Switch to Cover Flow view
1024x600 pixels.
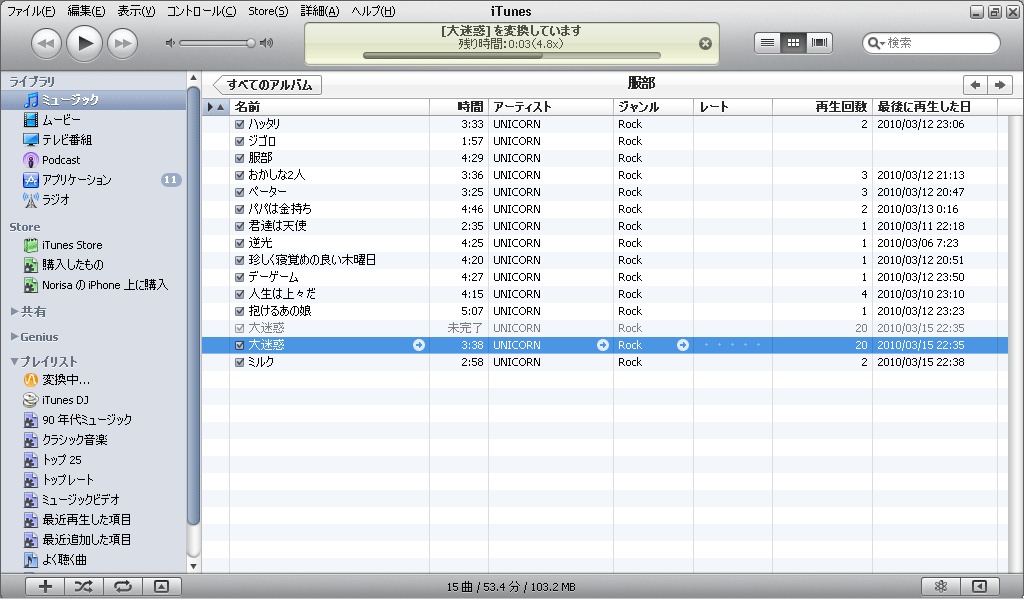(820, 43)
